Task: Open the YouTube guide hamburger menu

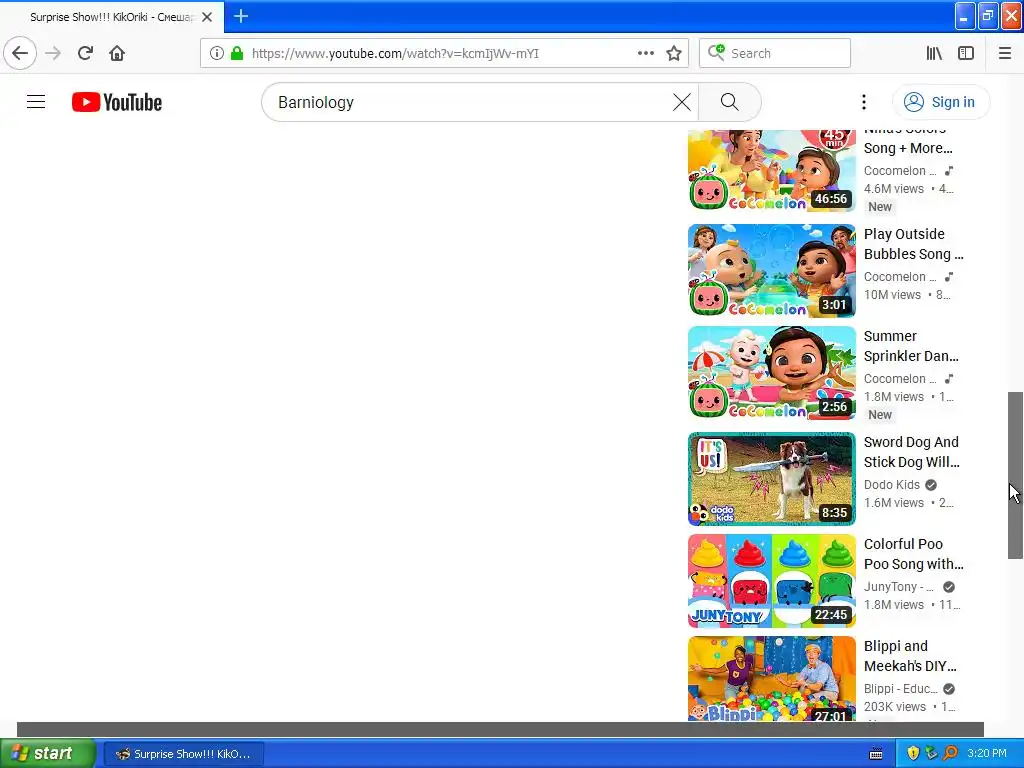Action: pyautogui.click(x=36, y=102)
